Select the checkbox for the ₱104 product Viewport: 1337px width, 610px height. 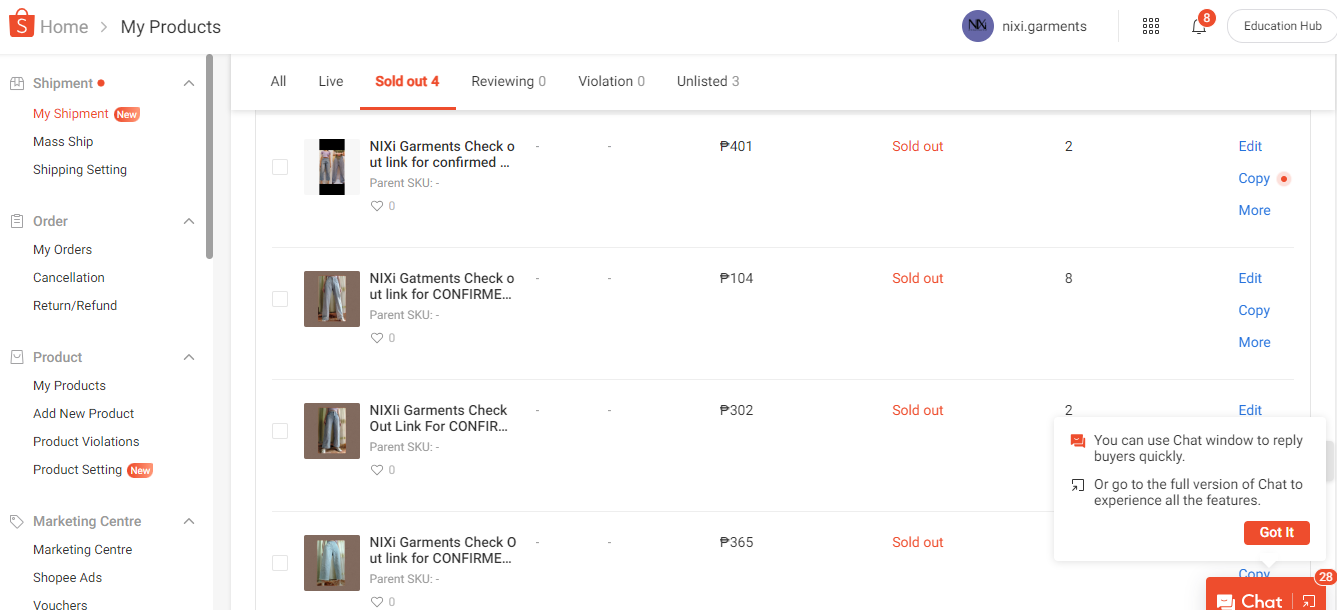[280, 299]
